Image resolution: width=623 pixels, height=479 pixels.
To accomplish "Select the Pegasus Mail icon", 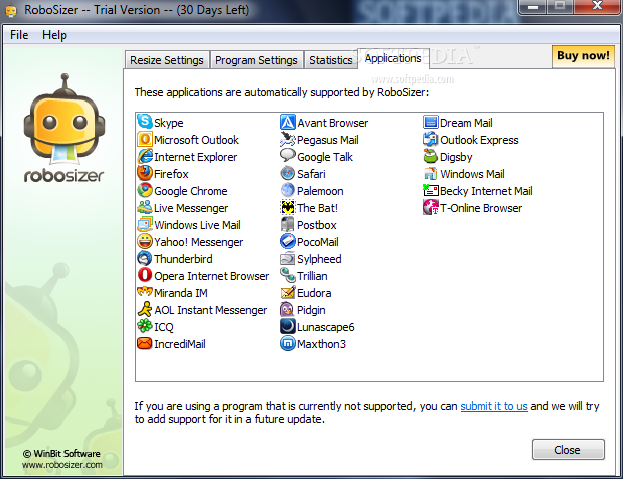I will tap(288, 139).
